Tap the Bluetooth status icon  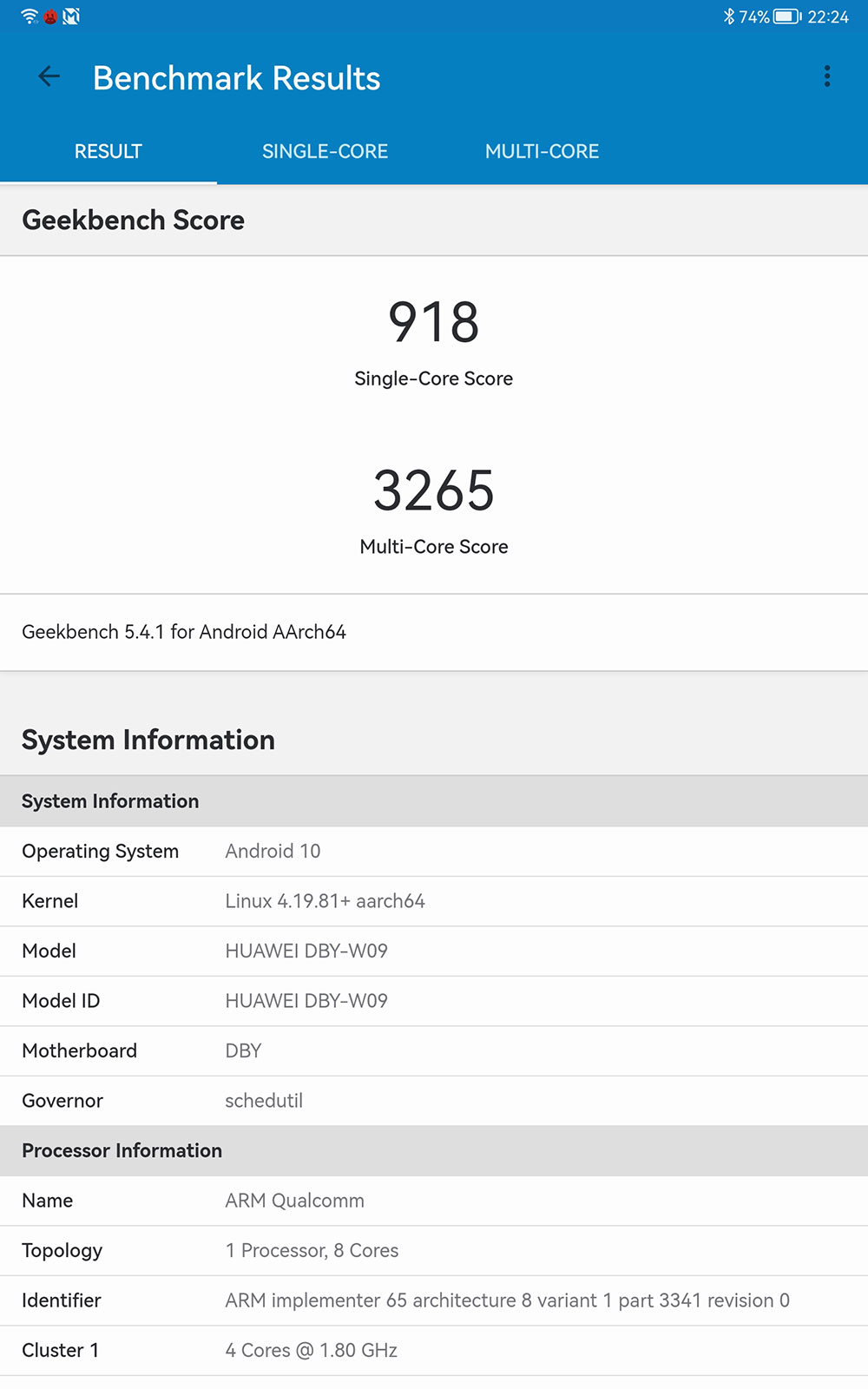point(728,16)
